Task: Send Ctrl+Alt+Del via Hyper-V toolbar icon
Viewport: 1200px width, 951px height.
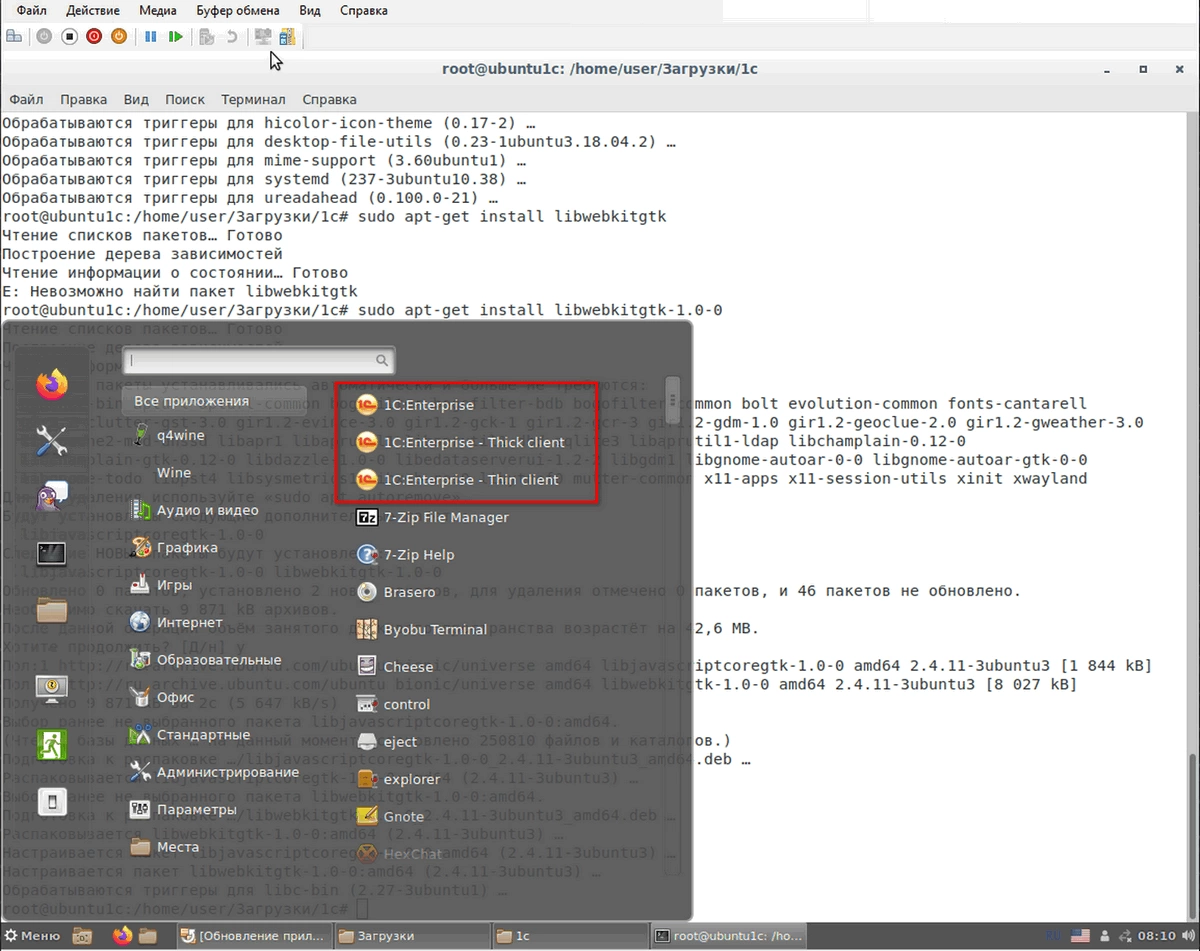Action: click(14, 36)
